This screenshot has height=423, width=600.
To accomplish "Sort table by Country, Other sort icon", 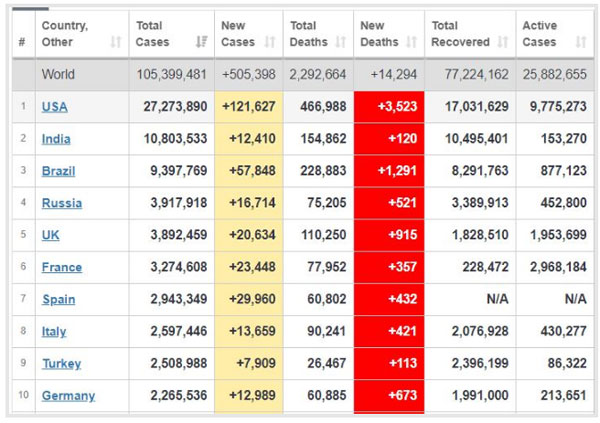I will [115, 42].
